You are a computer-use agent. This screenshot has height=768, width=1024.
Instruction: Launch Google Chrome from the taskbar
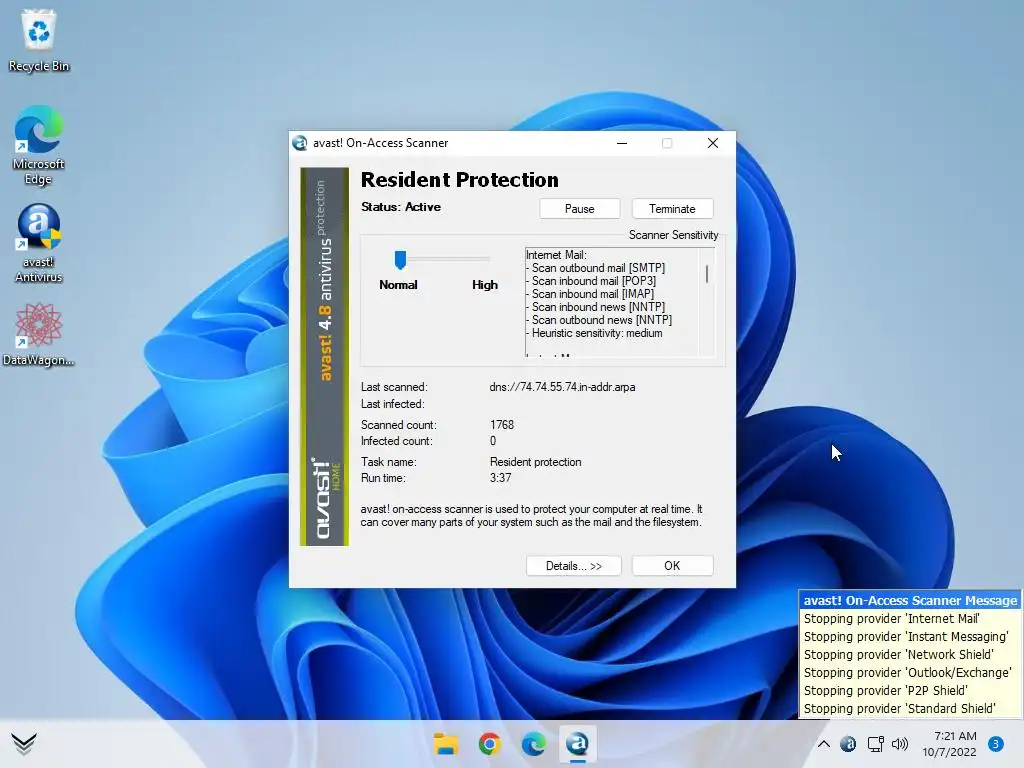[x=489, y=744]
